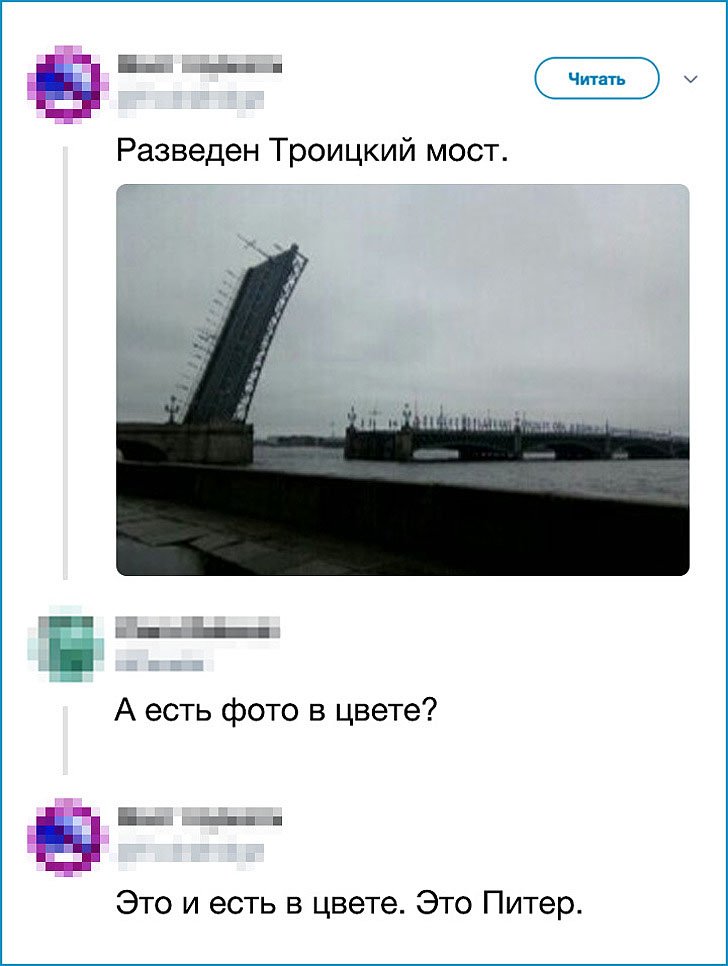Open the reply "Это и есть в цвете. Это Питер."
728x966 pixels.
(x=349, y=903)
